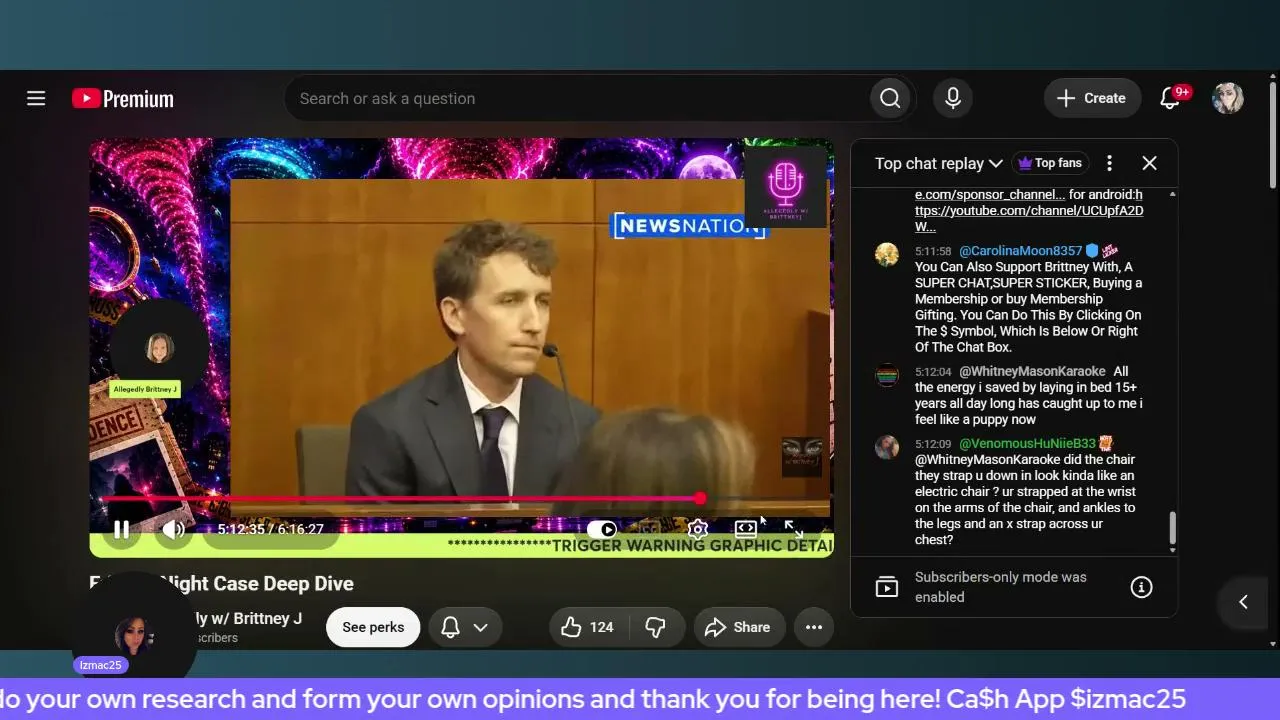Go to the YouTube Premium home logo
1280x720 pixels.
[123, 98]
